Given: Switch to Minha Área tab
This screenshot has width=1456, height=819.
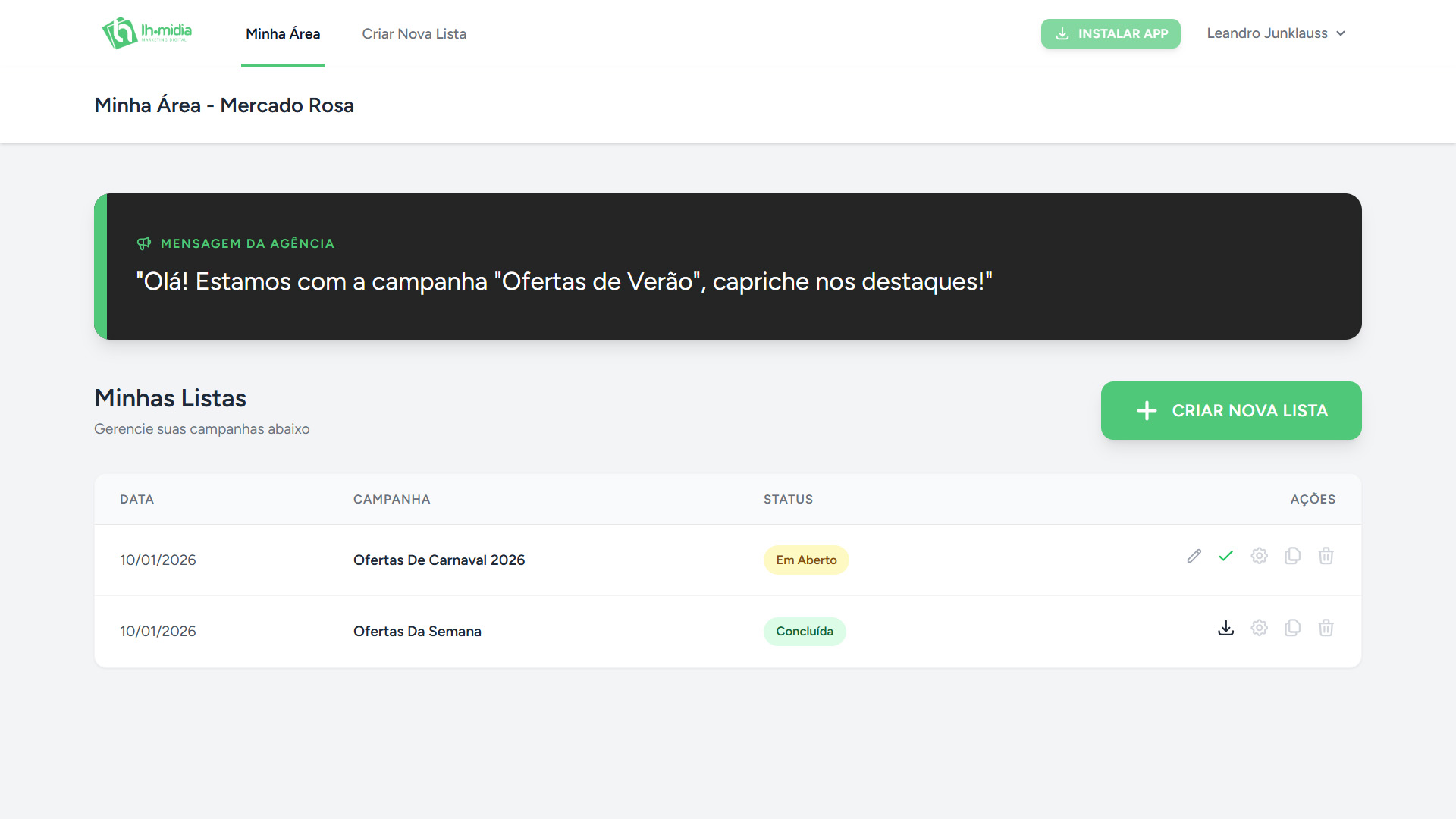Looking at the screenshot, I should tap(283, 34).
